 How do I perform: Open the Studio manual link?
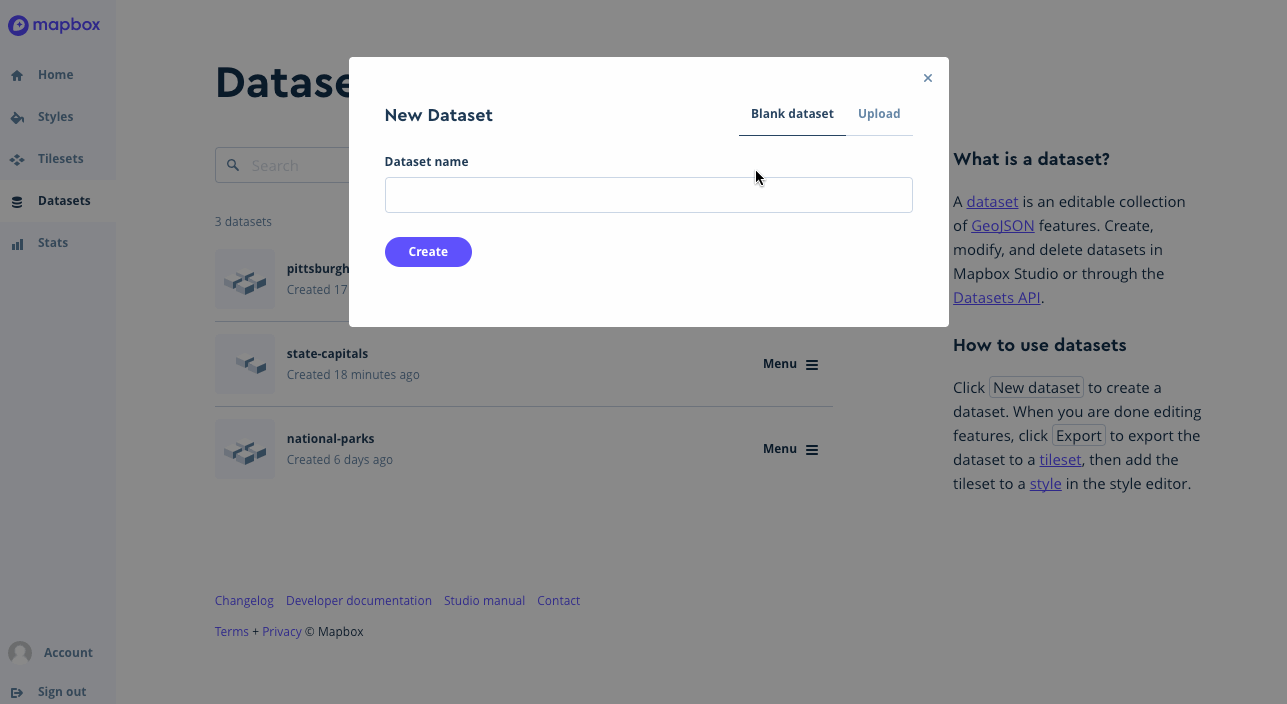pos(484,601)
